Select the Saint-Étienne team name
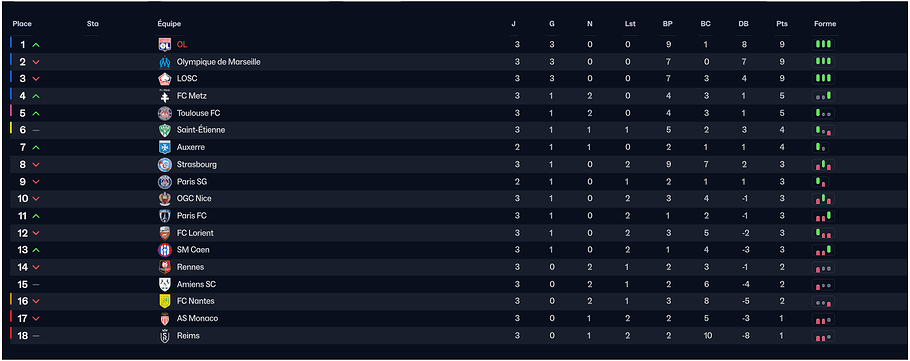The height and width of the screenshot is (361, 910). [x=201, y=130]
